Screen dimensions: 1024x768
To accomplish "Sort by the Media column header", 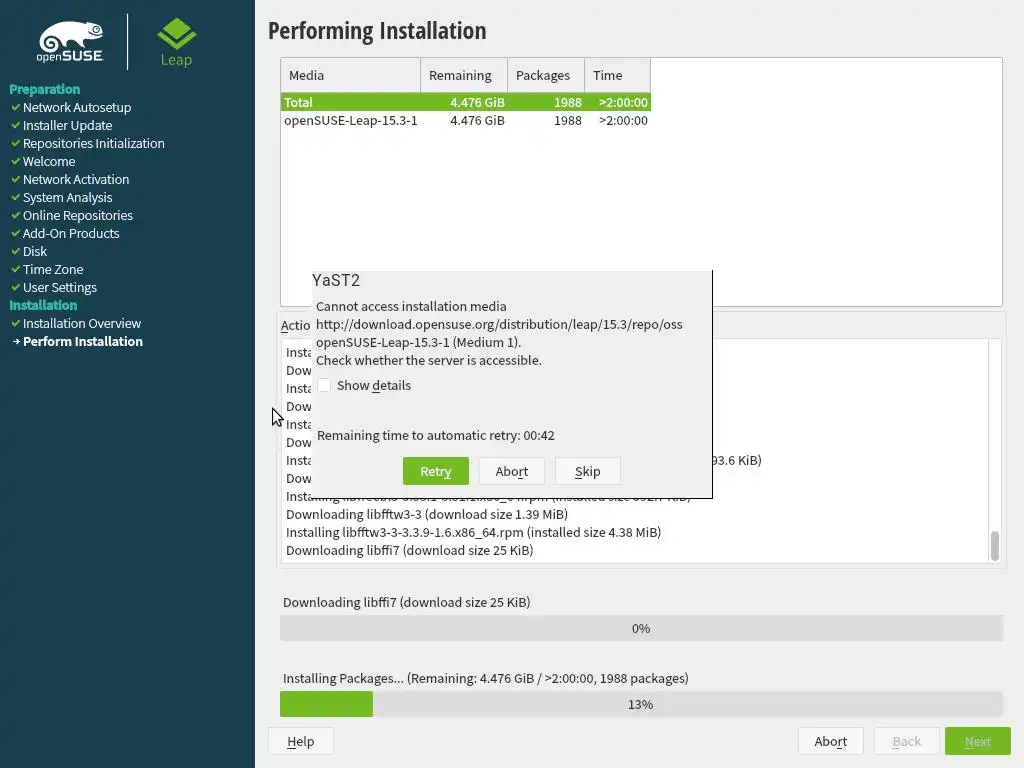I will click(351, 75).
